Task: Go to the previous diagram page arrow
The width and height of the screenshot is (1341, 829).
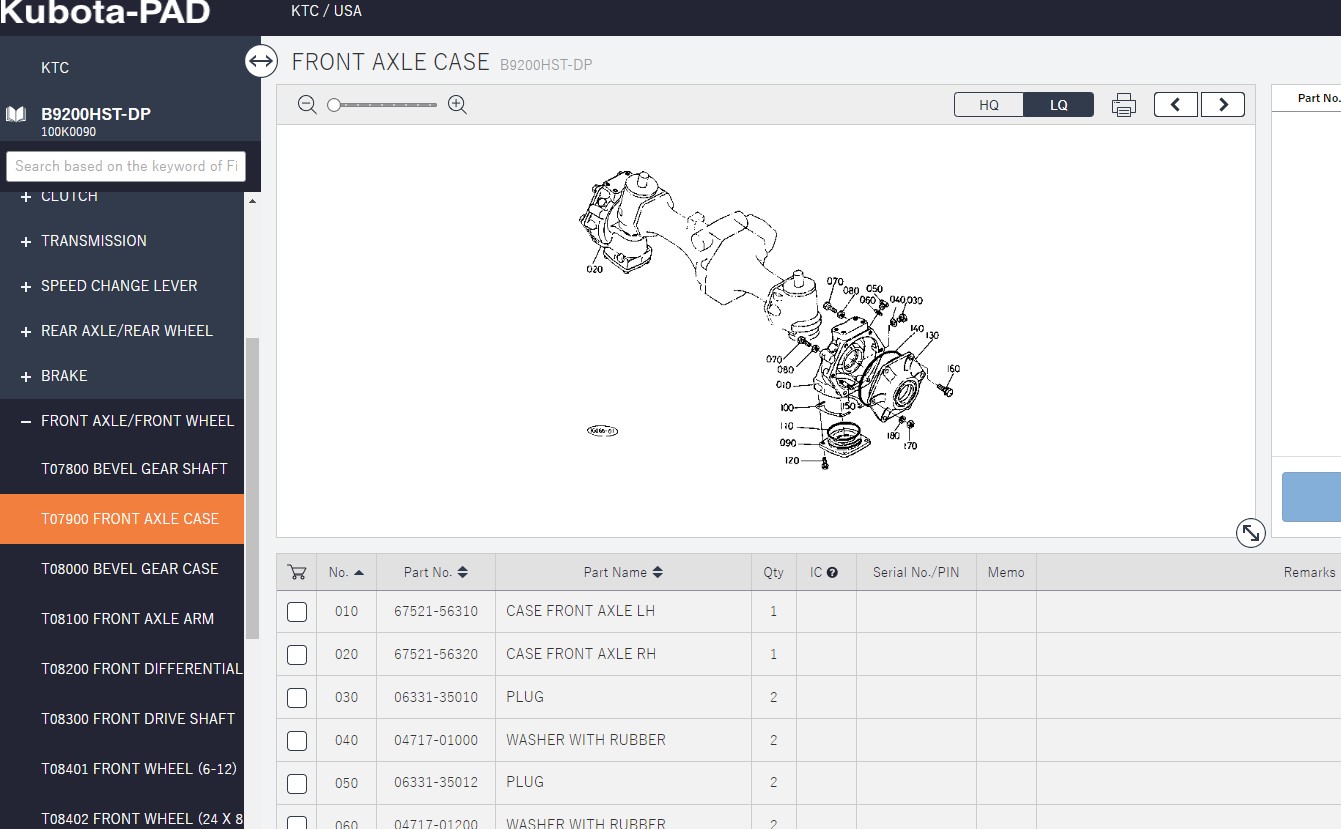Action: [1176, 105]
